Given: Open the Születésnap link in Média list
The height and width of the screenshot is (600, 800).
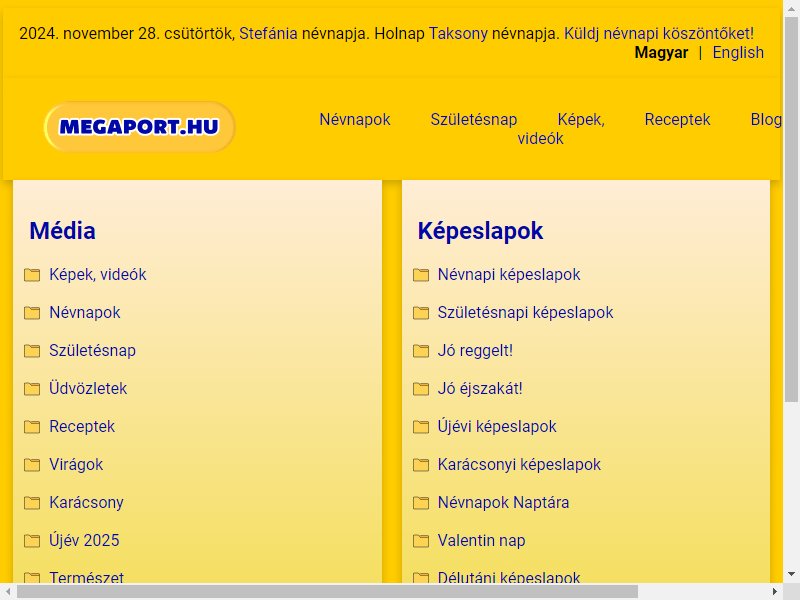Looking at the screenshot, I should (x=92, y=351).
